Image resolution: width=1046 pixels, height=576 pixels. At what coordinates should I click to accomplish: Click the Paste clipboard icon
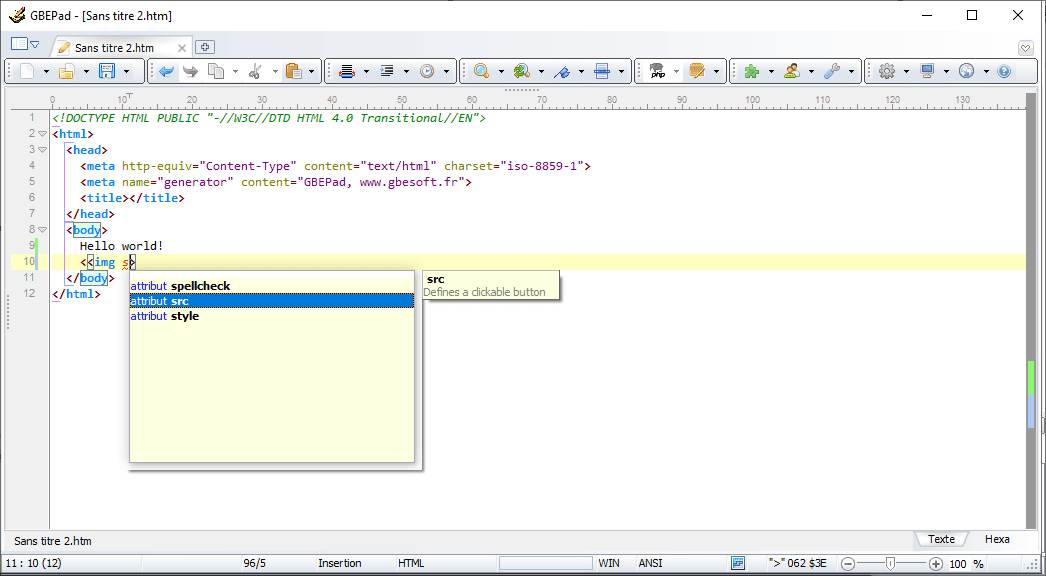pos(294,71)
